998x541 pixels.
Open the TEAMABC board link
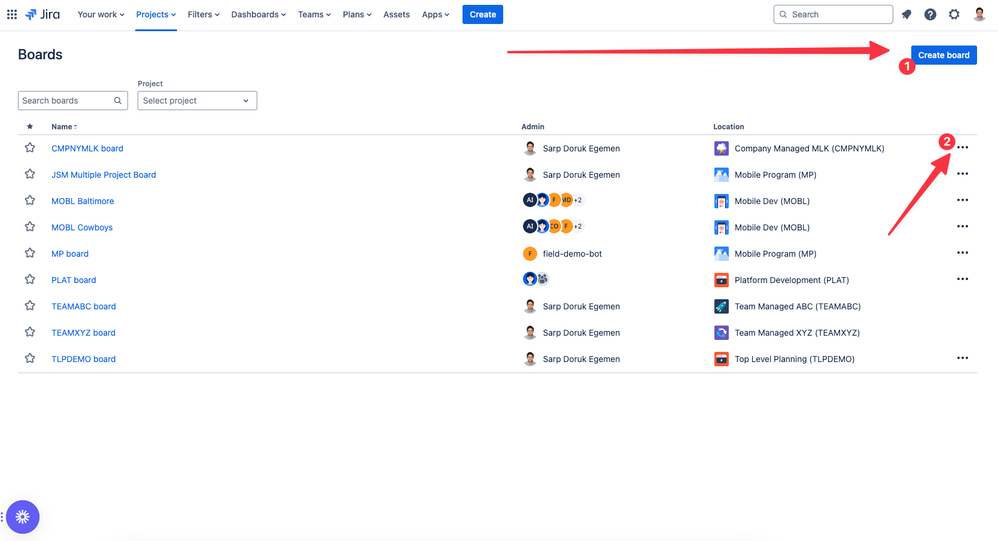point(83,306)
